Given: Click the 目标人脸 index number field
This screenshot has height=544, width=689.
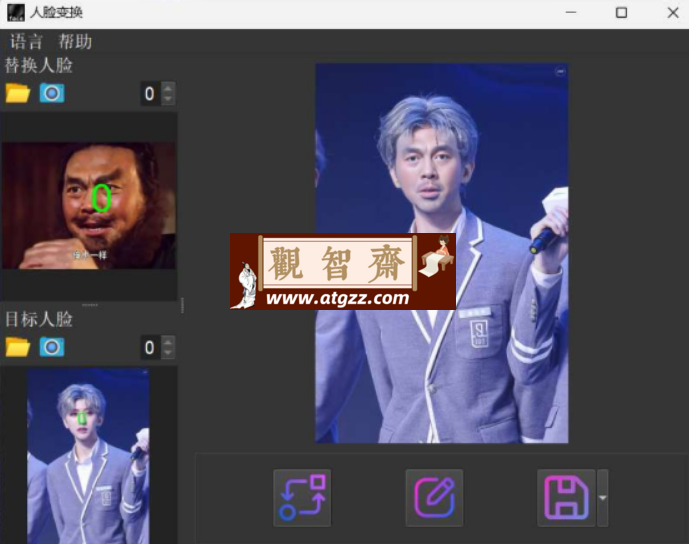Looking at the screenshot, I should click(x=151, y=348).
